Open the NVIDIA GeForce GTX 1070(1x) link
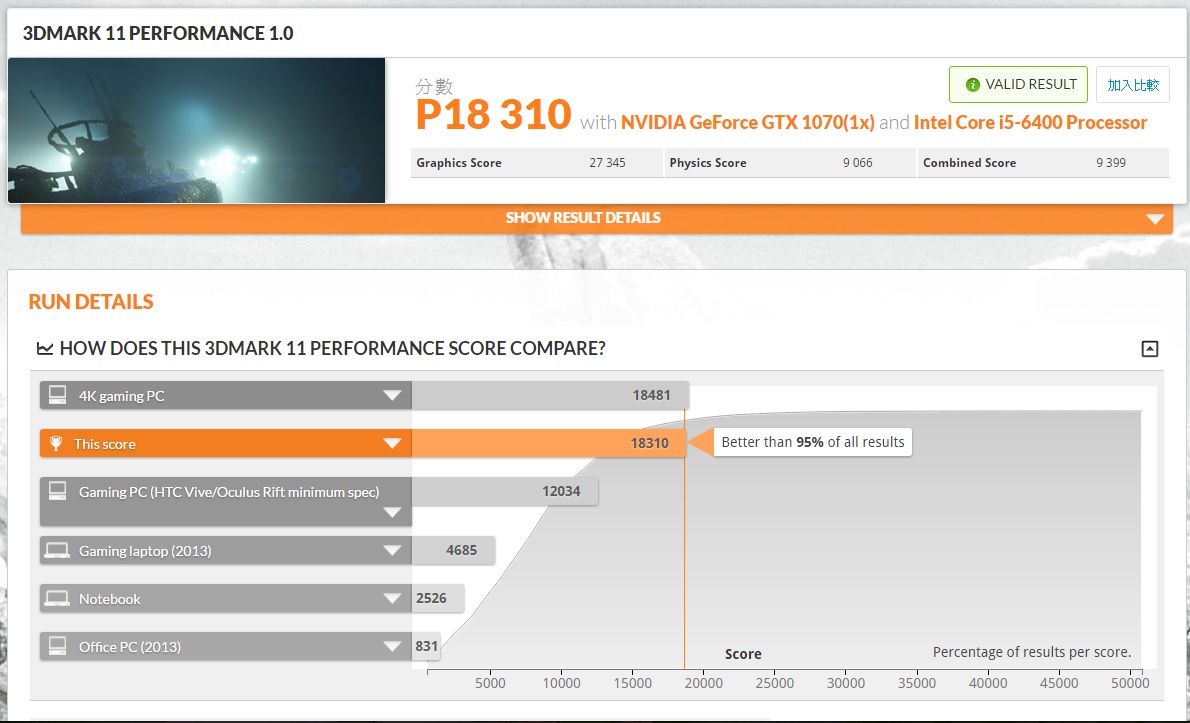1190x723 pixels. 748,122
